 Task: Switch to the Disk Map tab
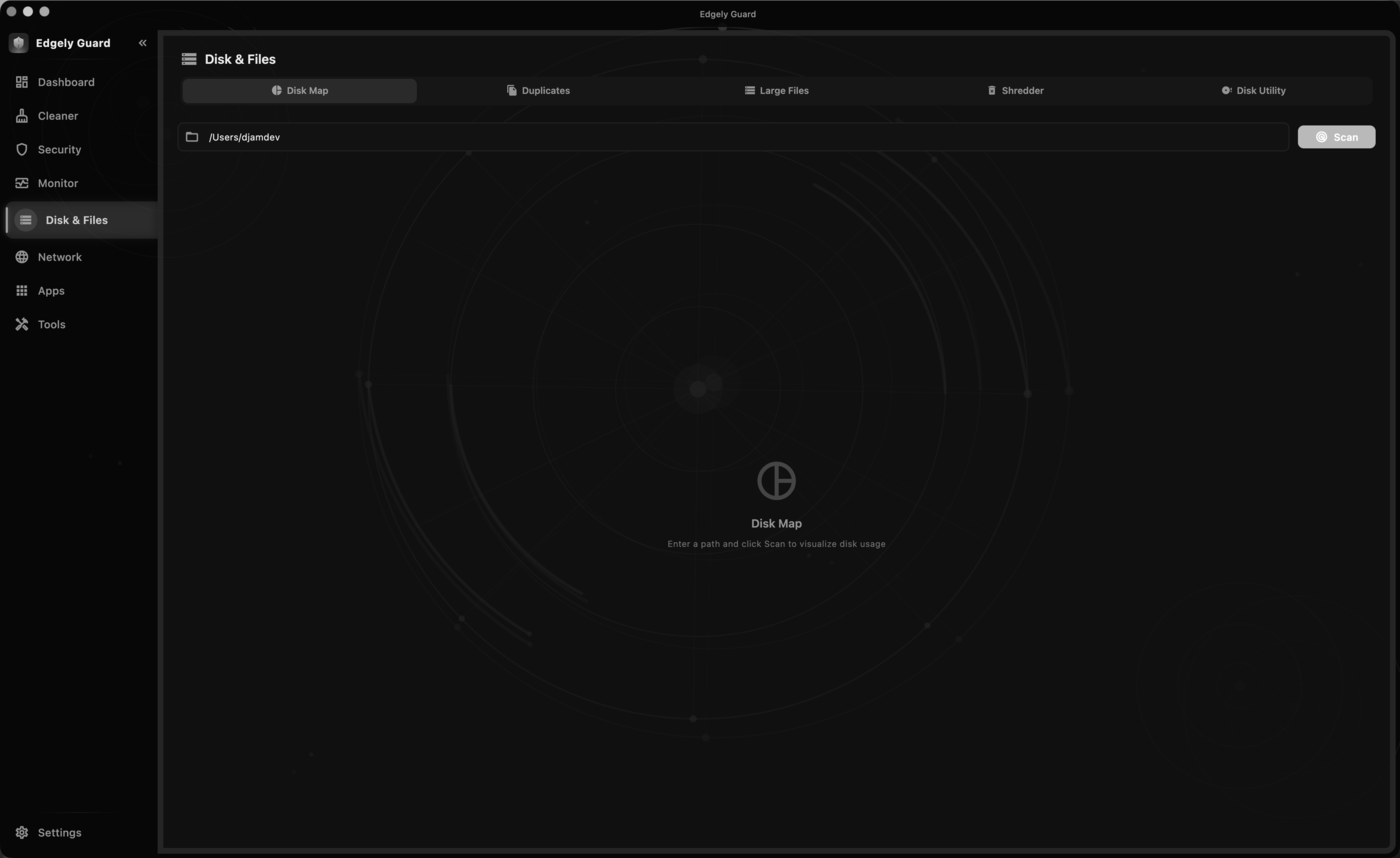(299, 91)
